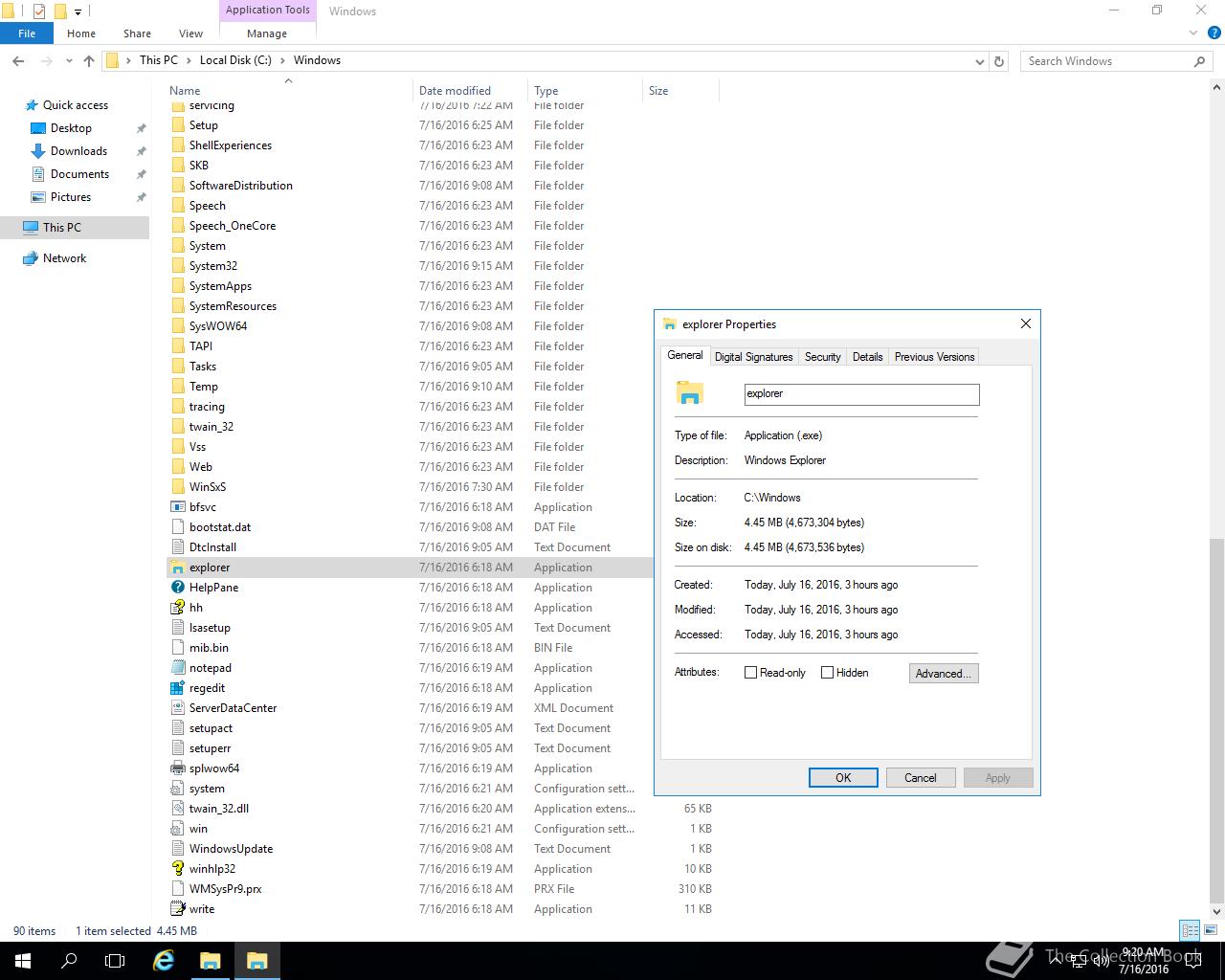Select This PC in navigation pane
Image resolution: width=1225 pixels, height=980 pixels.
[75, 228]
